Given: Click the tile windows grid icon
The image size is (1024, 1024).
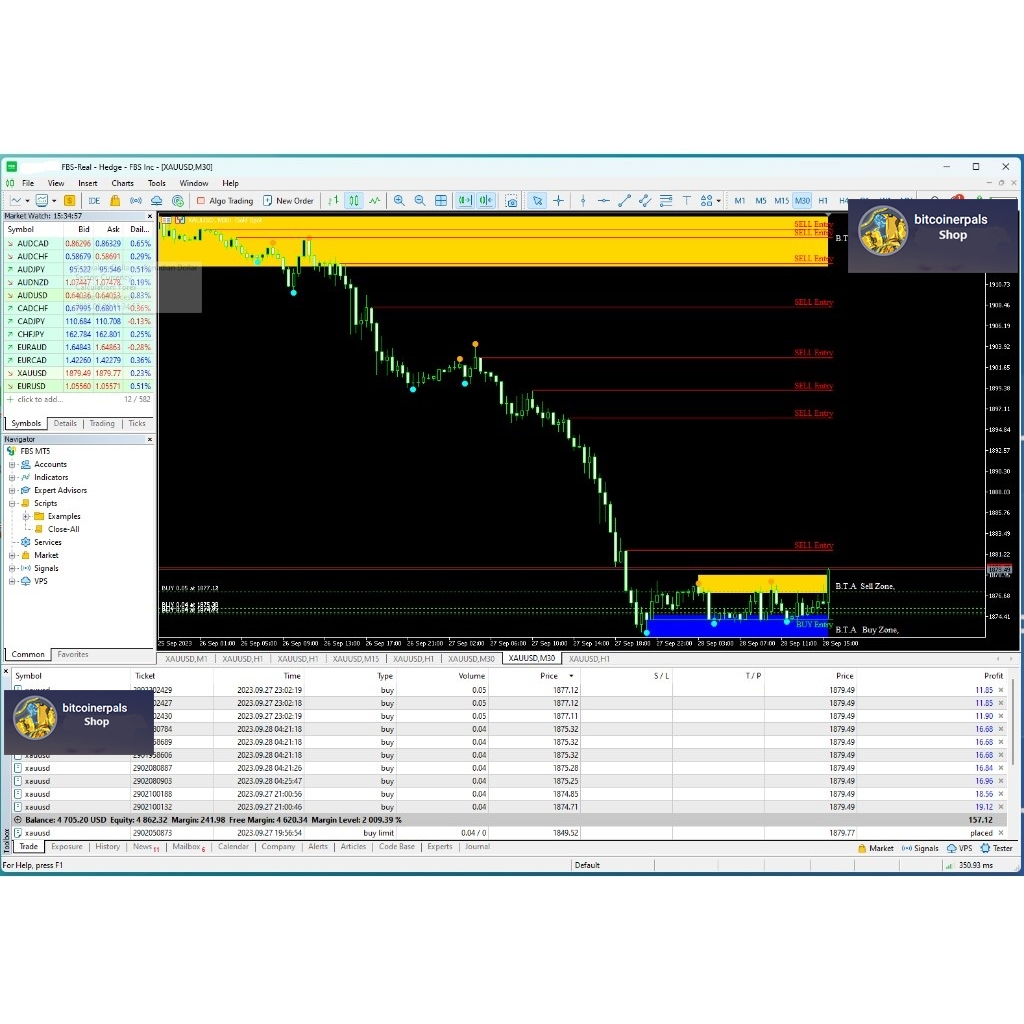Looking at the screenshot, I should [441, 201].
